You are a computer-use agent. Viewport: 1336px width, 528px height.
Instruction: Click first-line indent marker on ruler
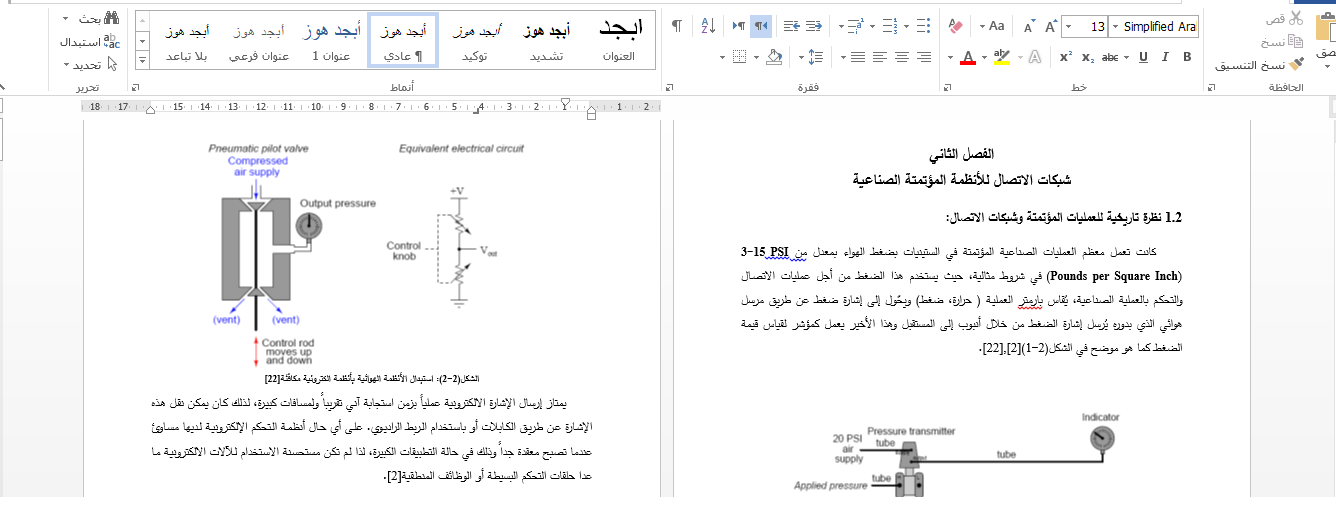(565, 102)
